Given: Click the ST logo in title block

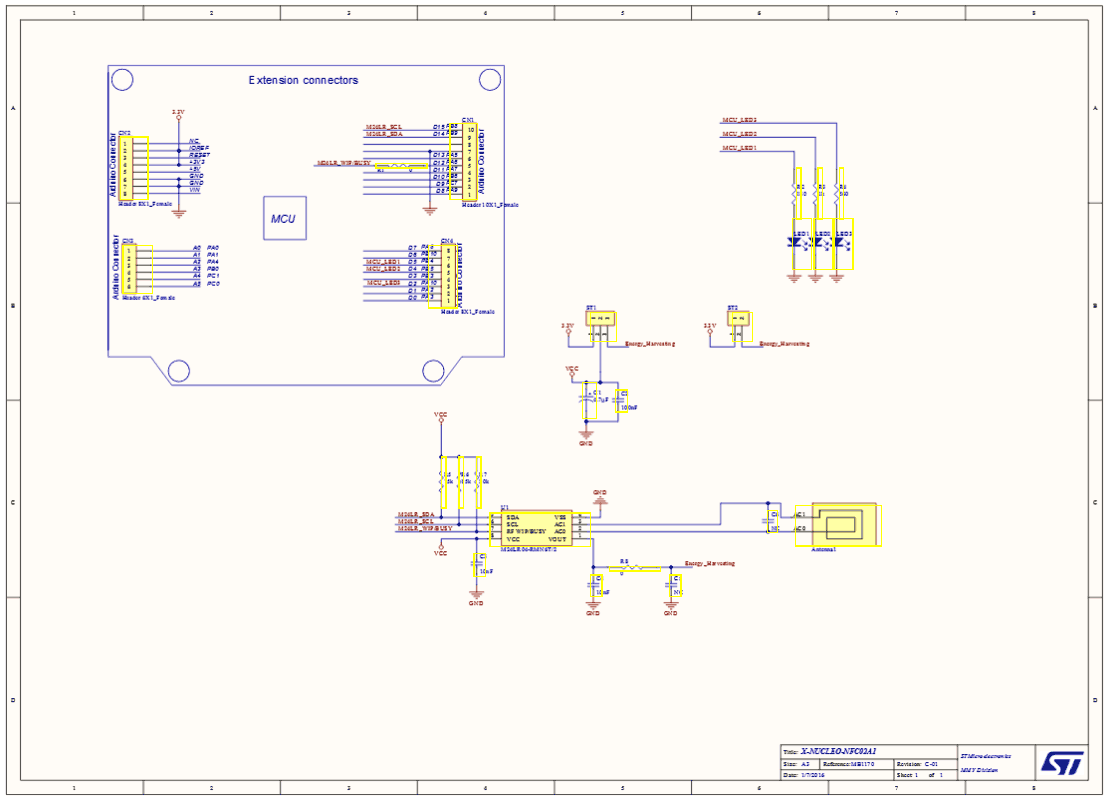Looking at the screenshot, I should (x=1062, y=763).
